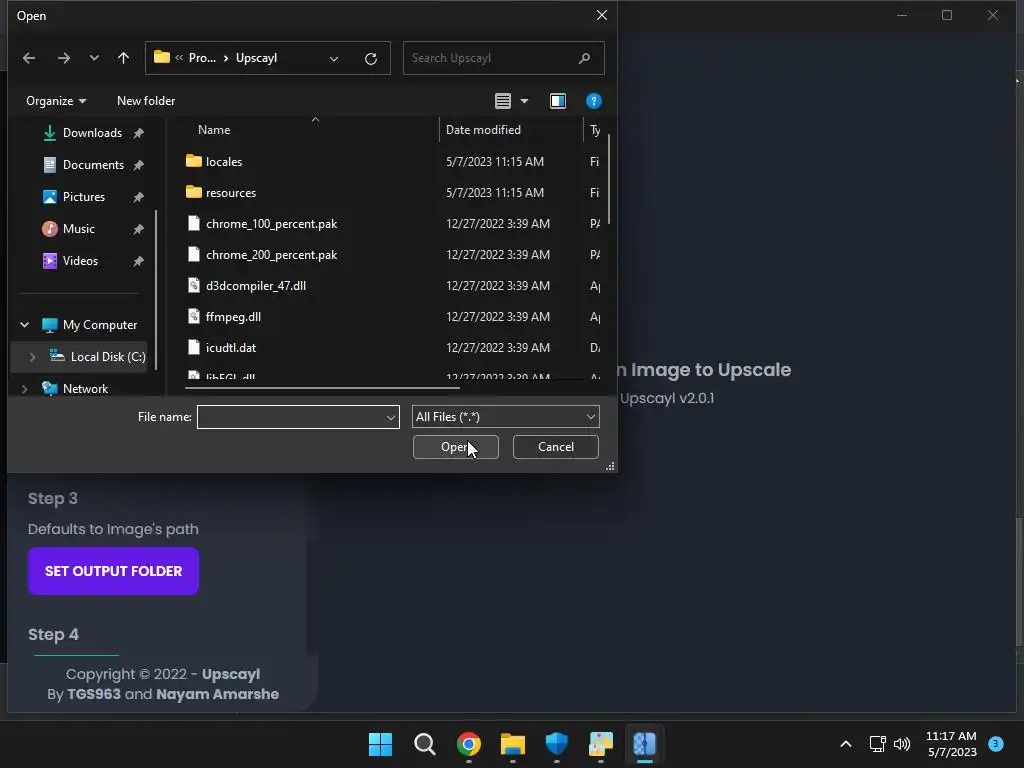This screenshot has height=768, width=1024.
Task: Open Pictures in the sidebar
Action: [x=83, y=197]
